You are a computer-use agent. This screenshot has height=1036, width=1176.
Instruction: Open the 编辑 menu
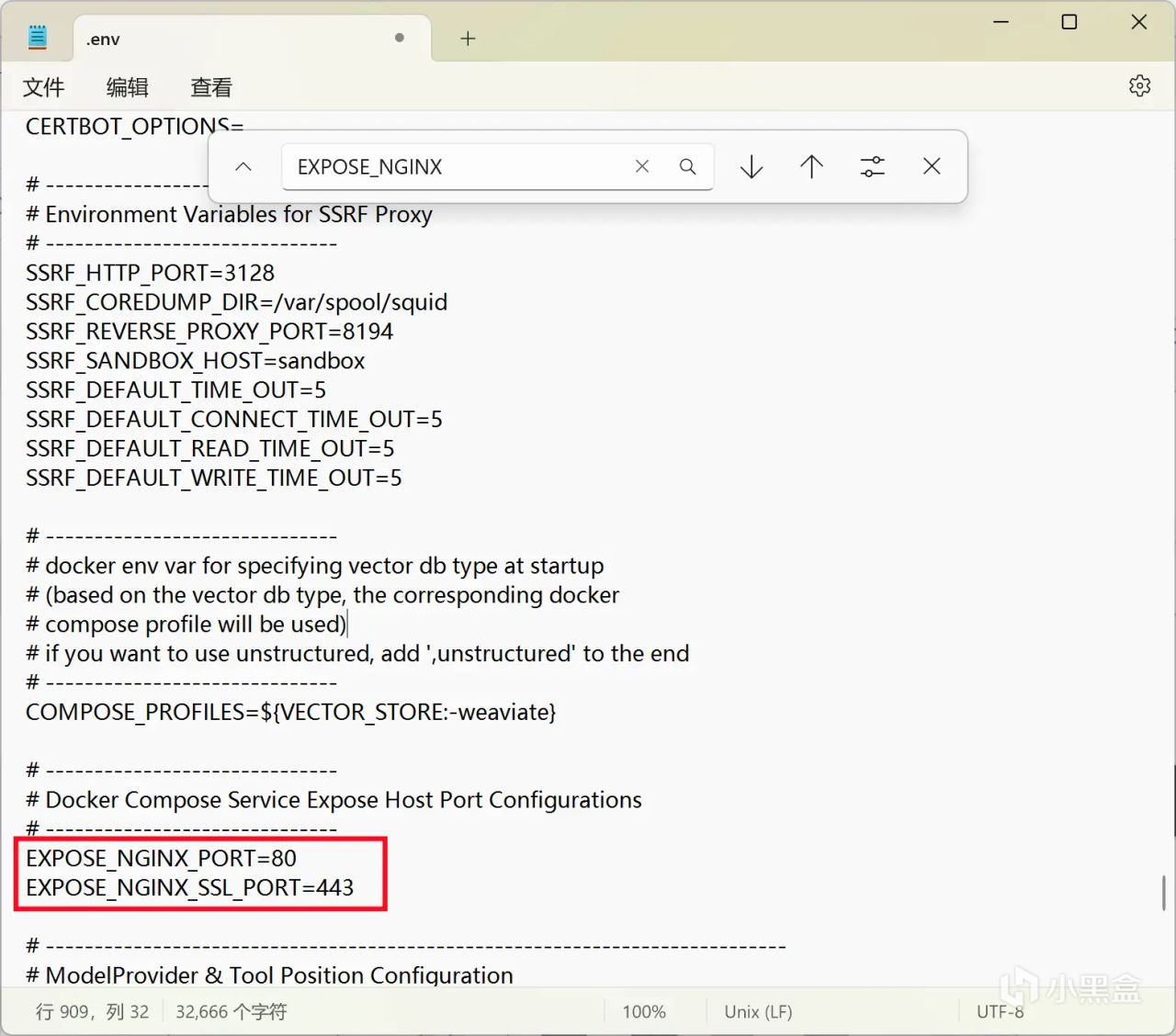128,87
